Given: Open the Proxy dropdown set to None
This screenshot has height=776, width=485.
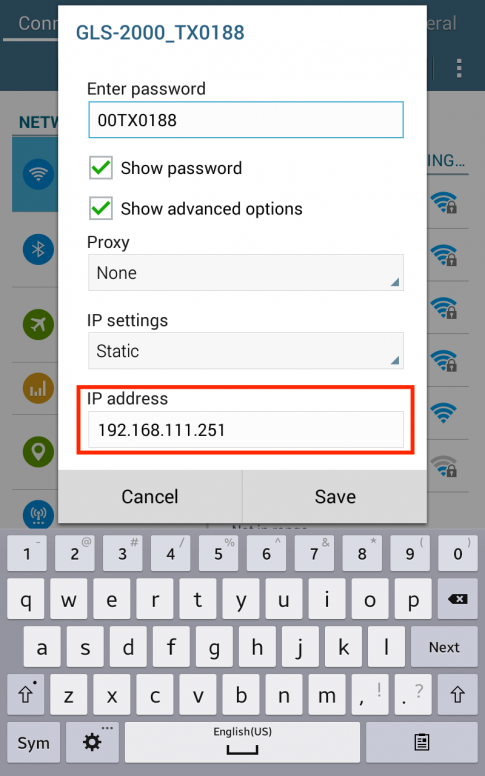Looking at the screenshot, I should tap(245, 273).
